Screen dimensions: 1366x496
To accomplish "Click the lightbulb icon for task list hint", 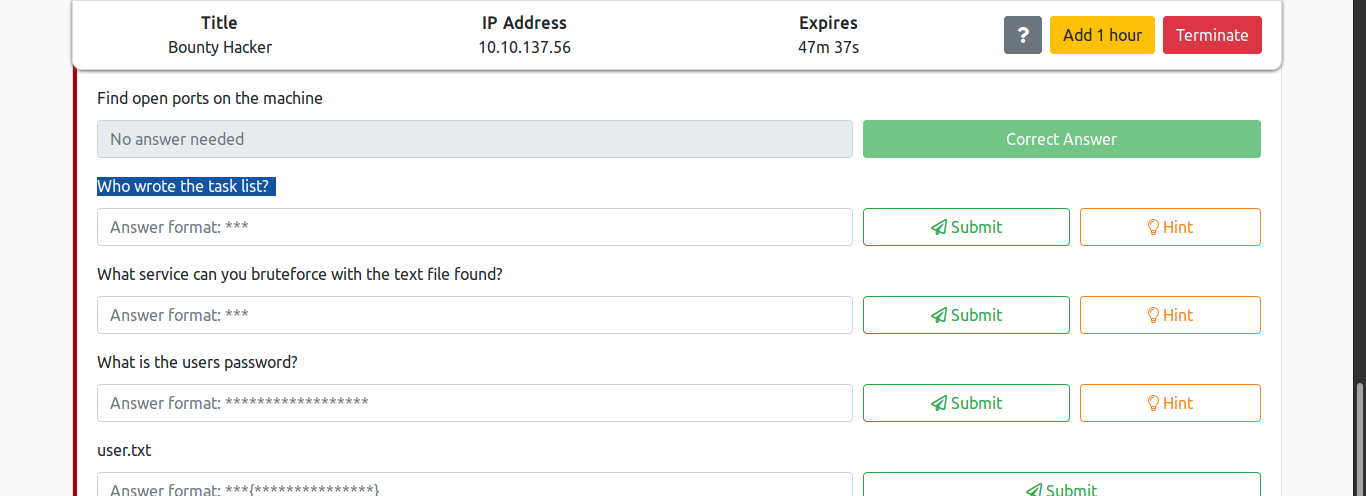I will [1153, 227].
